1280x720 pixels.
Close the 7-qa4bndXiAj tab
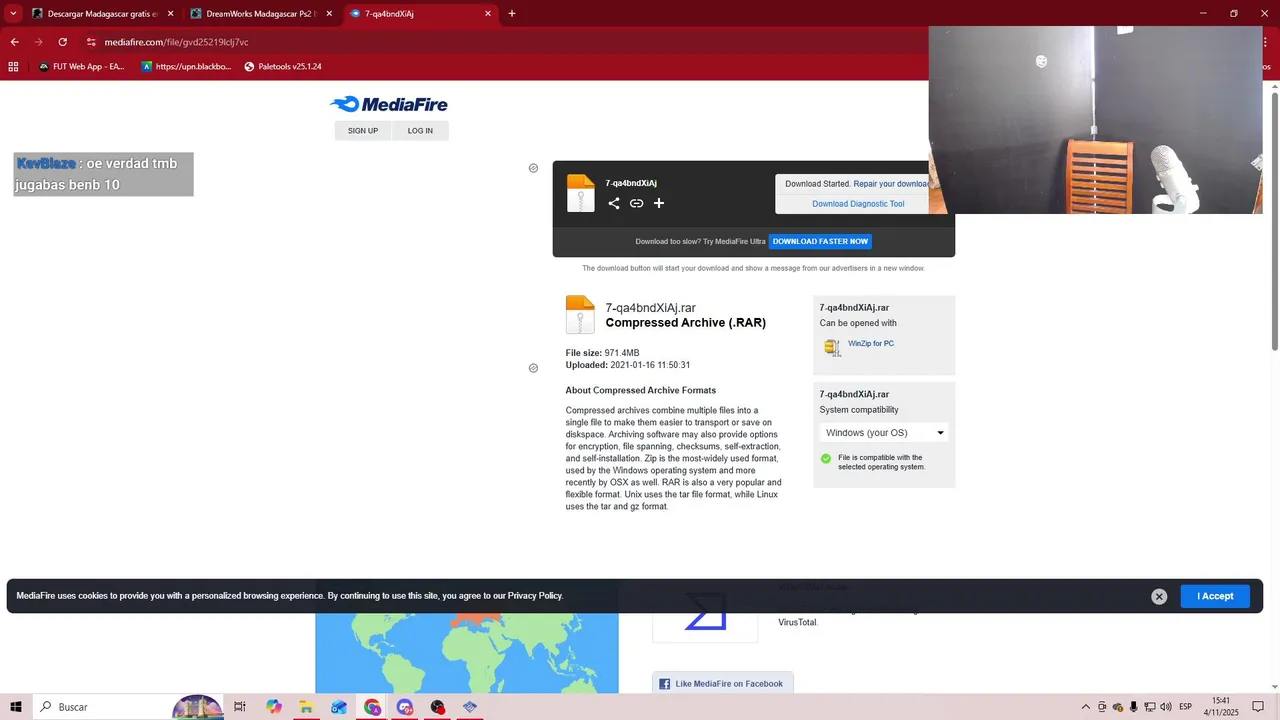pos(488,14)
